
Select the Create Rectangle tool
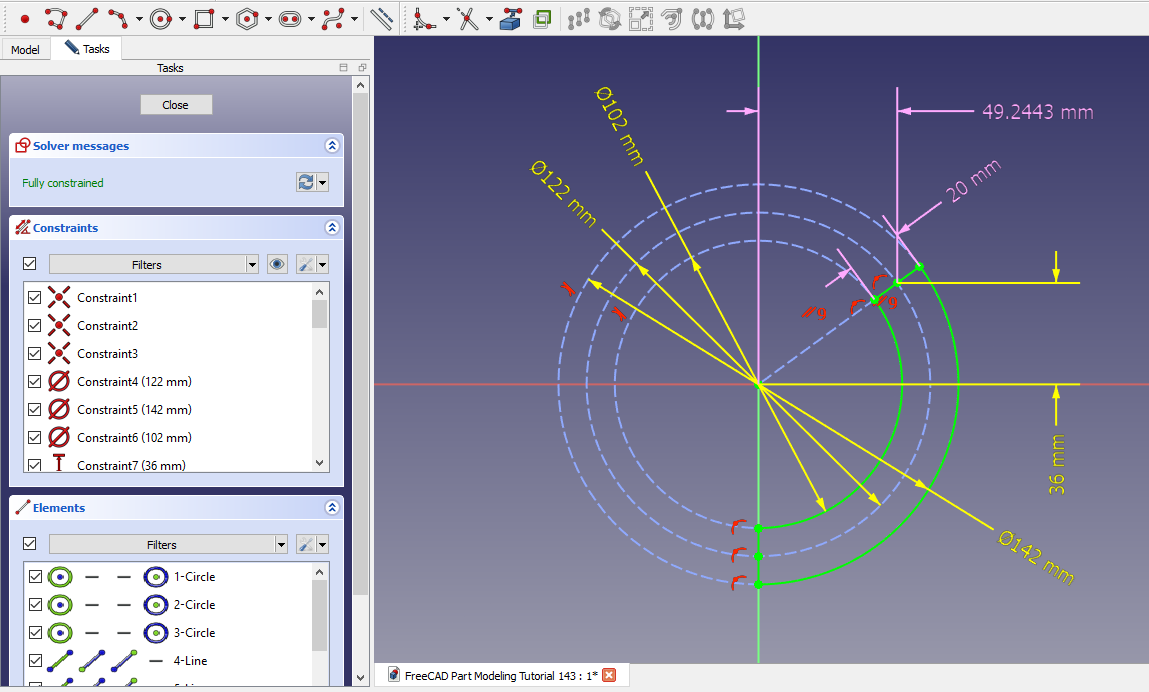[x=204, y=18]
